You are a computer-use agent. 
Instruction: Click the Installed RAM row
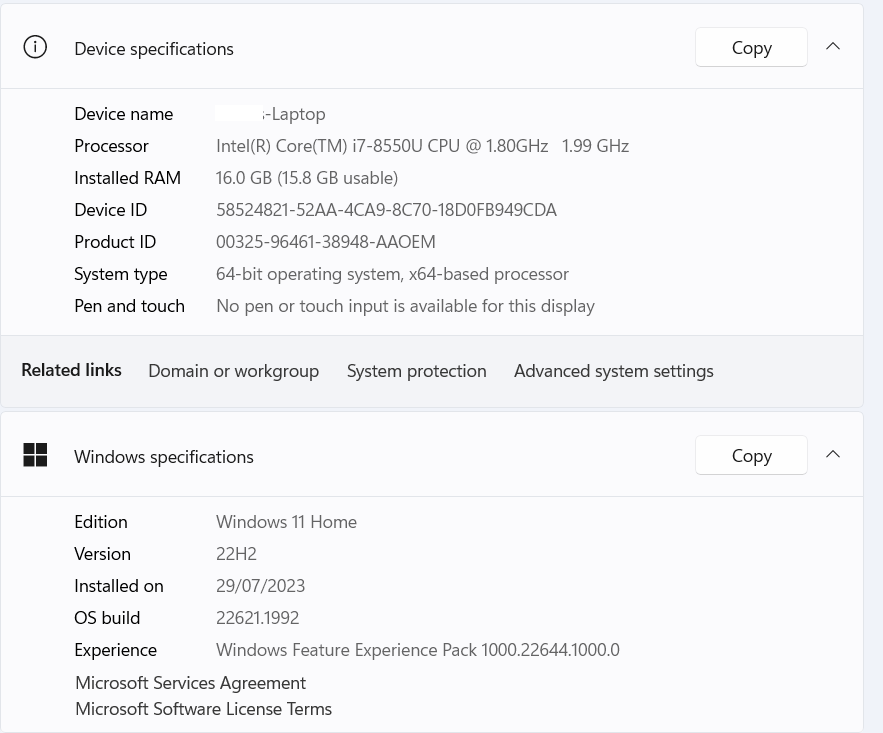pos(307,177)
